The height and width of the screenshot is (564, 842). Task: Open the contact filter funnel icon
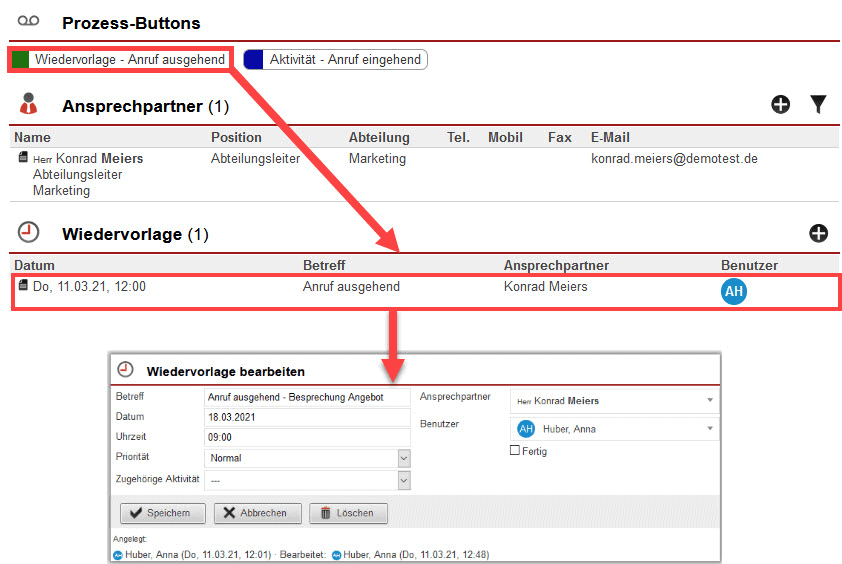[818, 105]
